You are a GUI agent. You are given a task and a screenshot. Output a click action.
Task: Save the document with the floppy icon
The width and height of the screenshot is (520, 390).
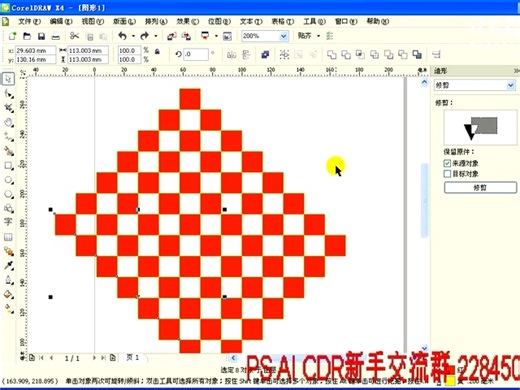pyautogui.click(x=41, y=36)
